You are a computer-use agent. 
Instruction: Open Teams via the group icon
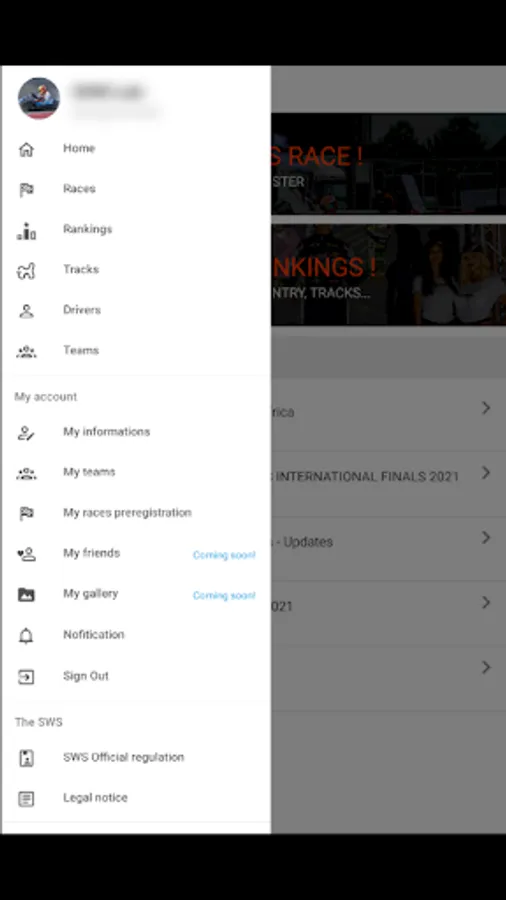pos(26,351)
